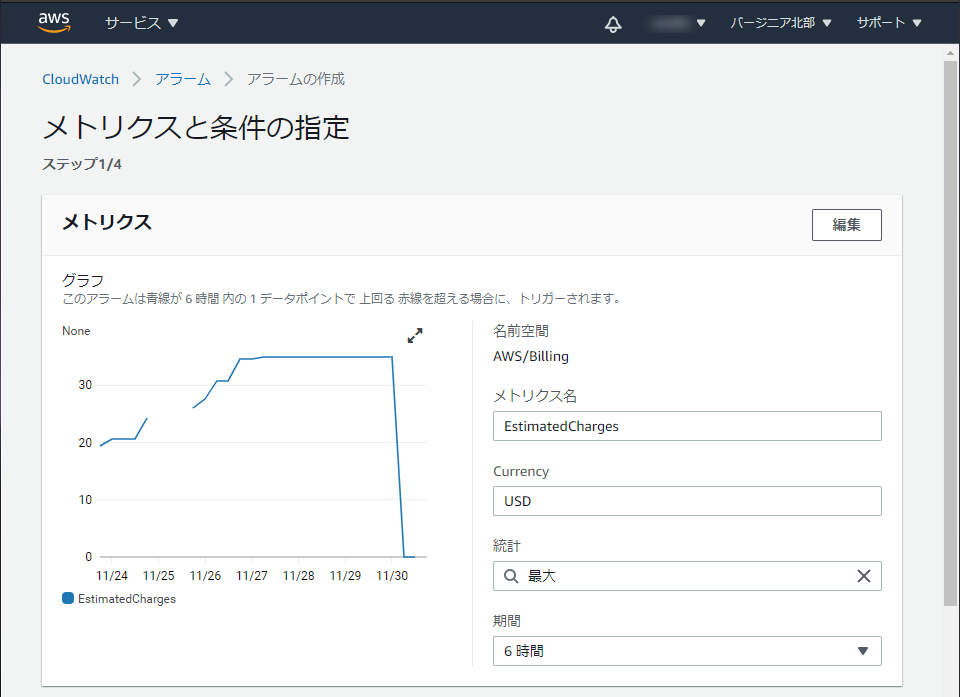Click the AWS/Billing namespace value
Viewport: 960px width, 697px height.
(x=531, y=356)
